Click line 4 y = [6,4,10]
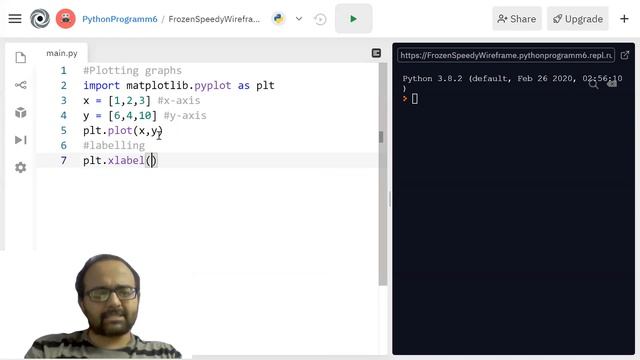Screen dimensions: 640x360 pyautogui.click(x=120, y=116)
